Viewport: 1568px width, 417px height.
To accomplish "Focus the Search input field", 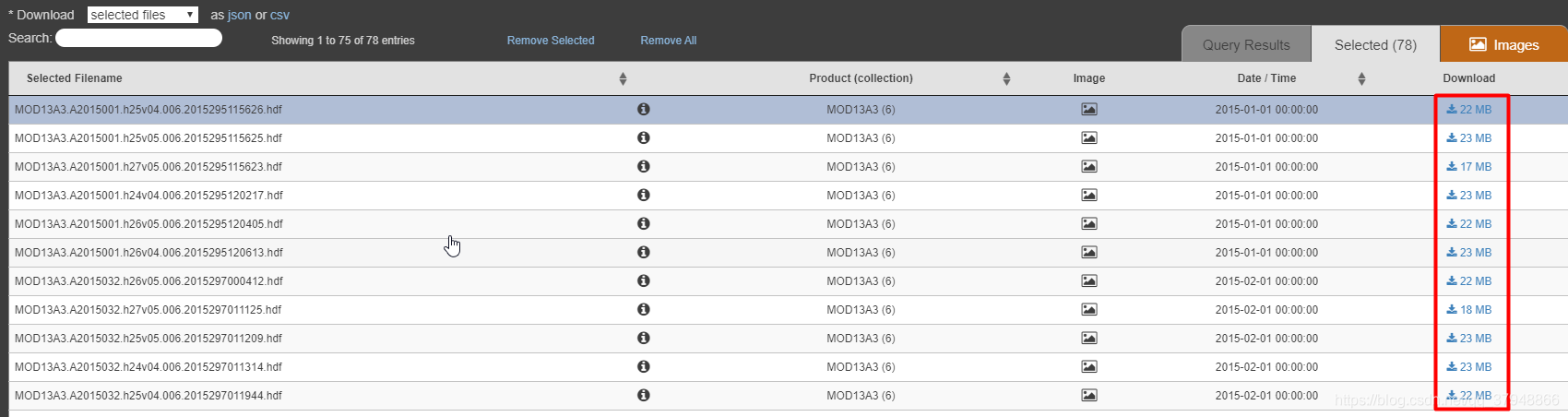I will click(x=138, y=38).
